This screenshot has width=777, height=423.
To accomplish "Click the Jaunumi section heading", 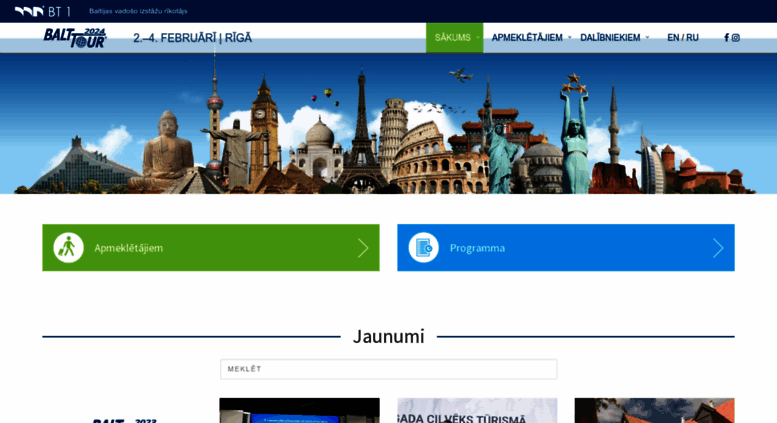I will (x=388, y=336).
